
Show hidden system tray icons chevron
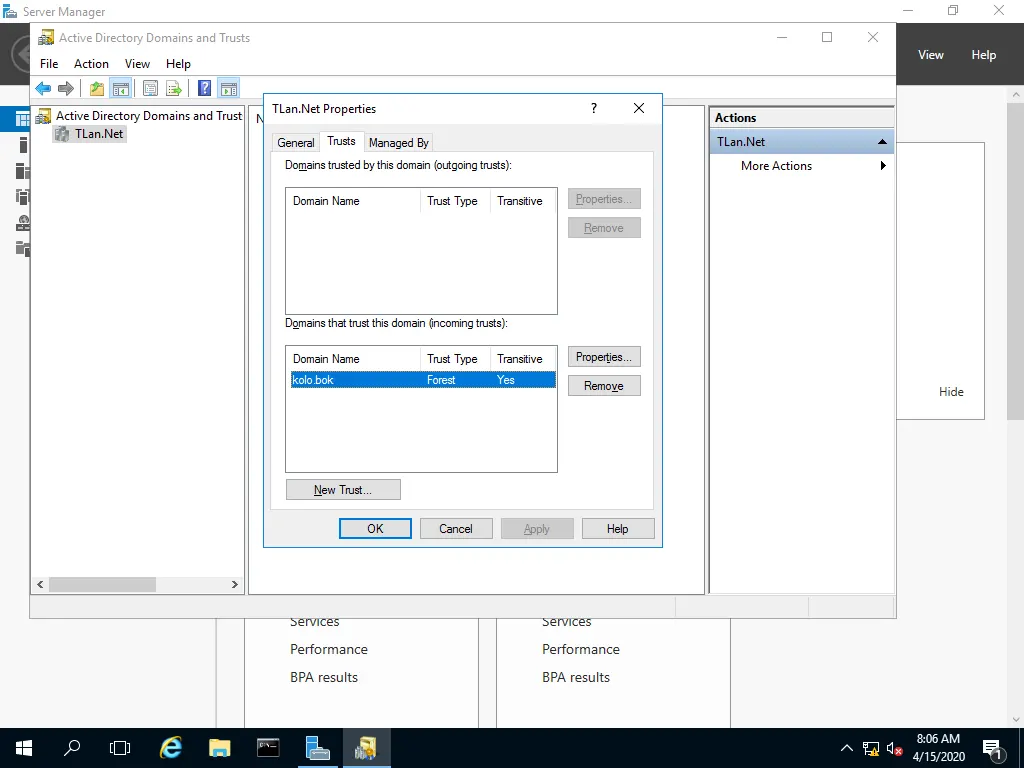point(846,748)
